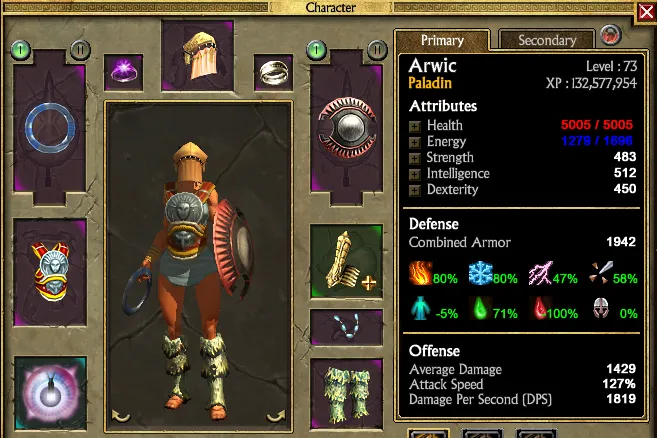Click the blue chakram weapon slot
The width and height of the screenshot is (657, 438).
[50, 128]
